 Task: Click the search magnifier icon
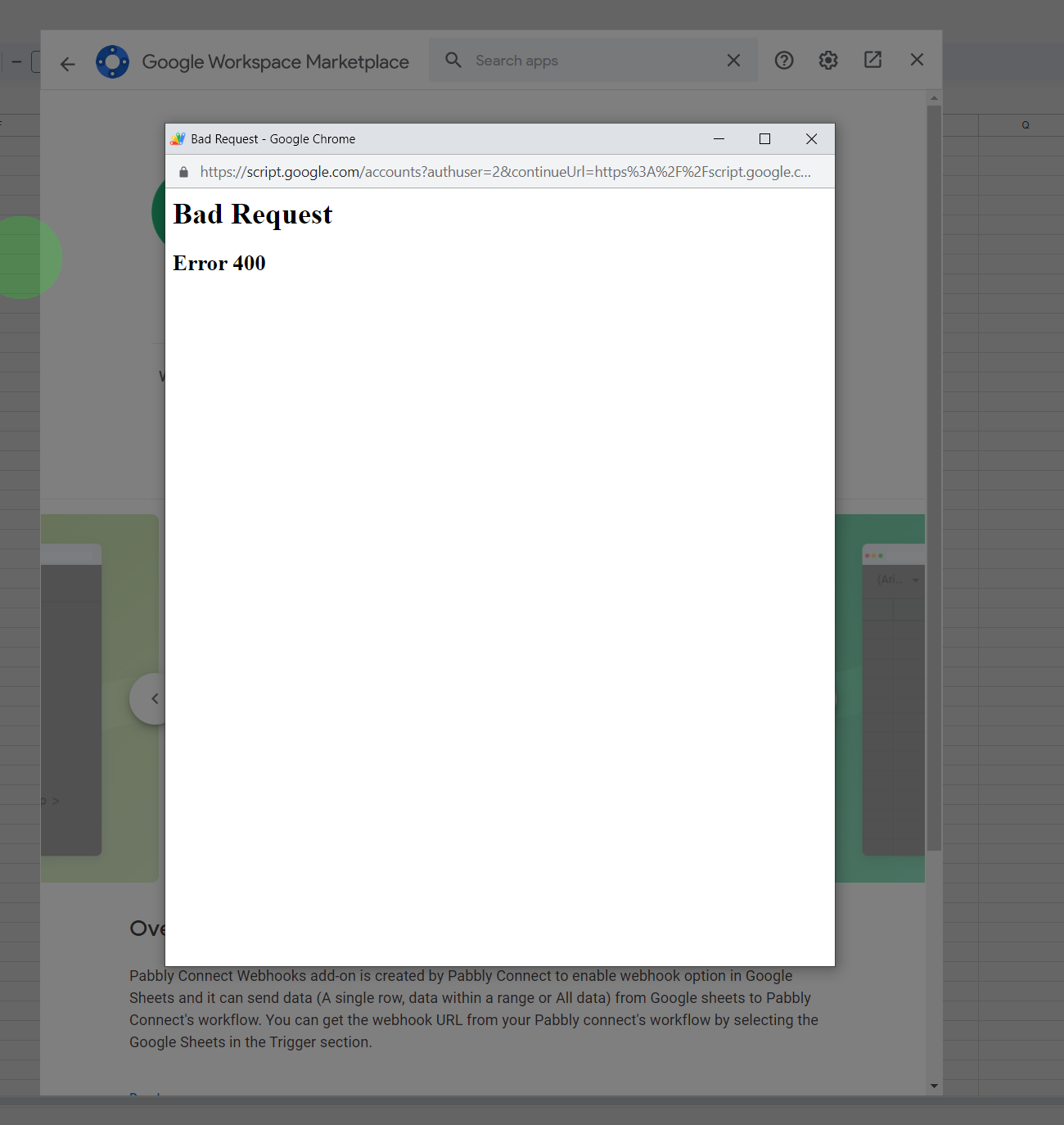pyautogui.click(x=453, y=60)
